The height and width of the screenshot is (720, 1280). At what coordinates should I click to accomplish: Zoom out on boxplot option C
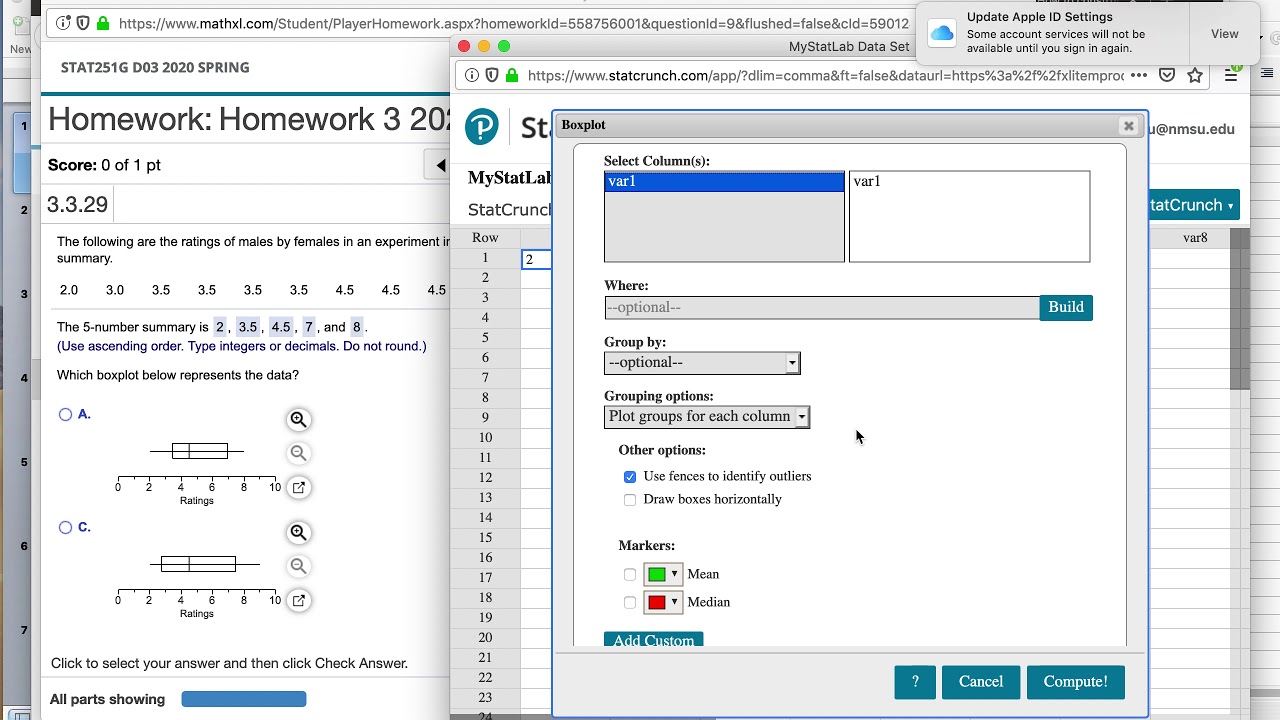click(x=298, y=566)
